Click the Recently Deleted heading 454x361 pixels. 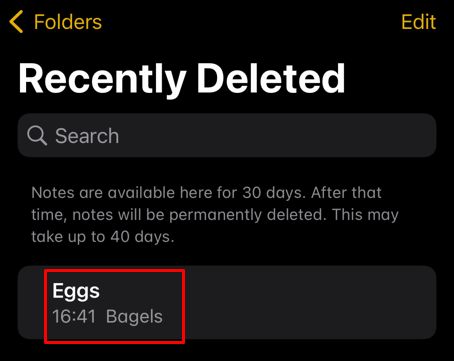[182, 79]
